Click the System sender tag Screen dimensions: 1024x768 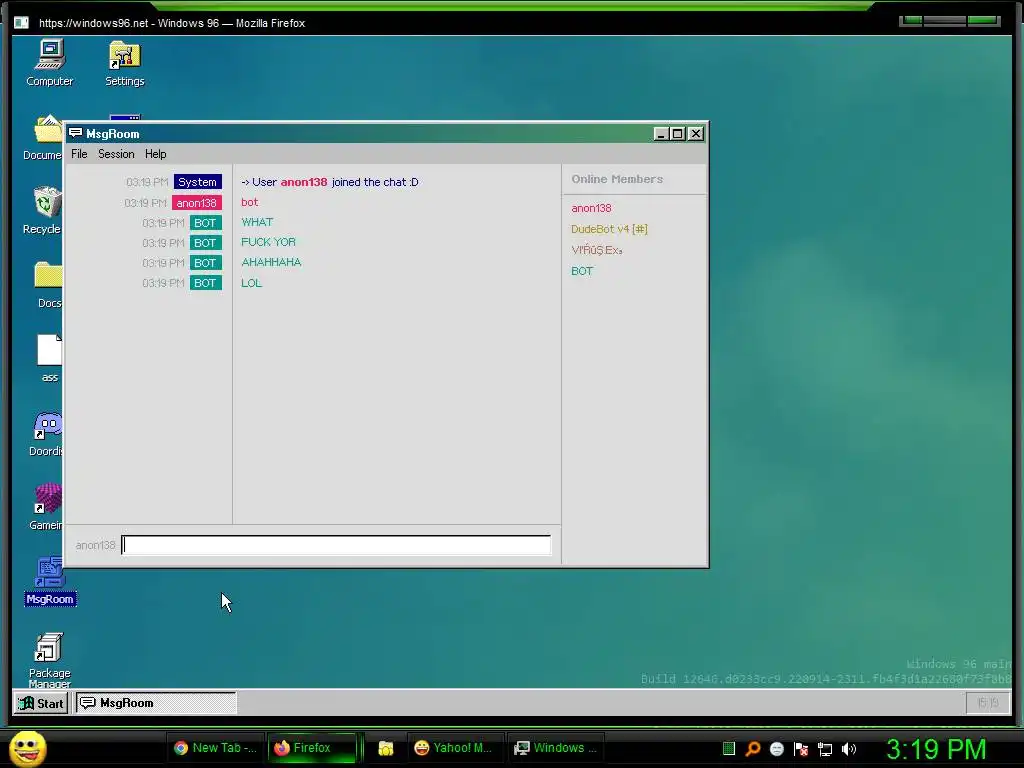click(x=197, y=182)
